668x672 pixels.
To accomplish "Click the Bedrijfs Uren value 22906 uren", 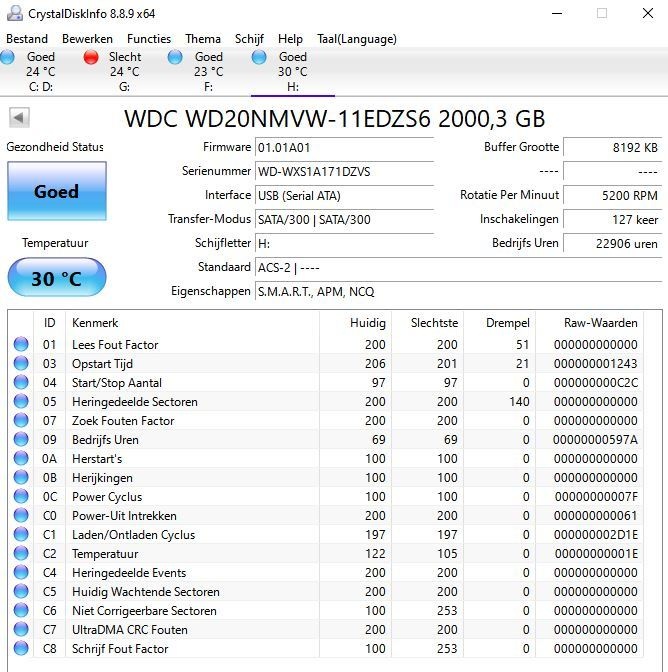I will point(613,243).
